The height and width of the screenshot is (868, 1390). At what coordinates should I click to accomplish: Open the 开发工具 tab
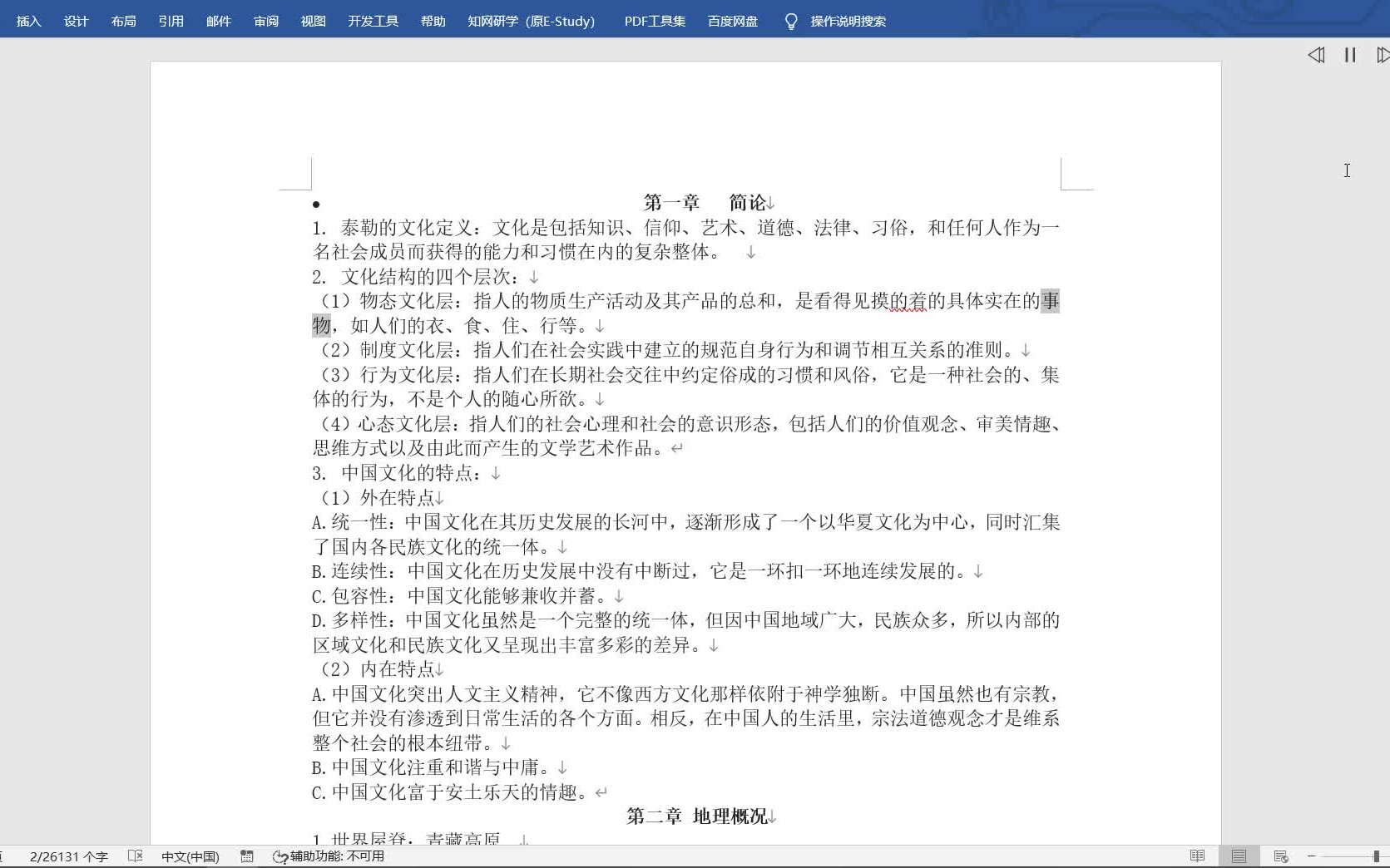(373, 21)
